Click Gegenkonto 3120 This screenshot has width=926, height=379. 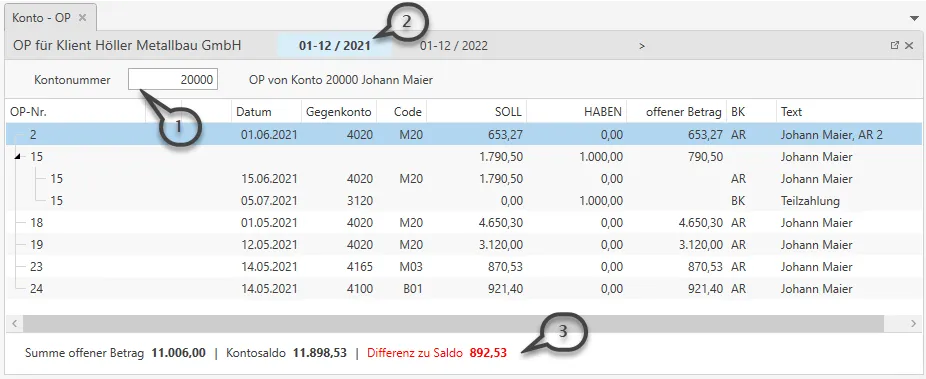click(361, 201)
